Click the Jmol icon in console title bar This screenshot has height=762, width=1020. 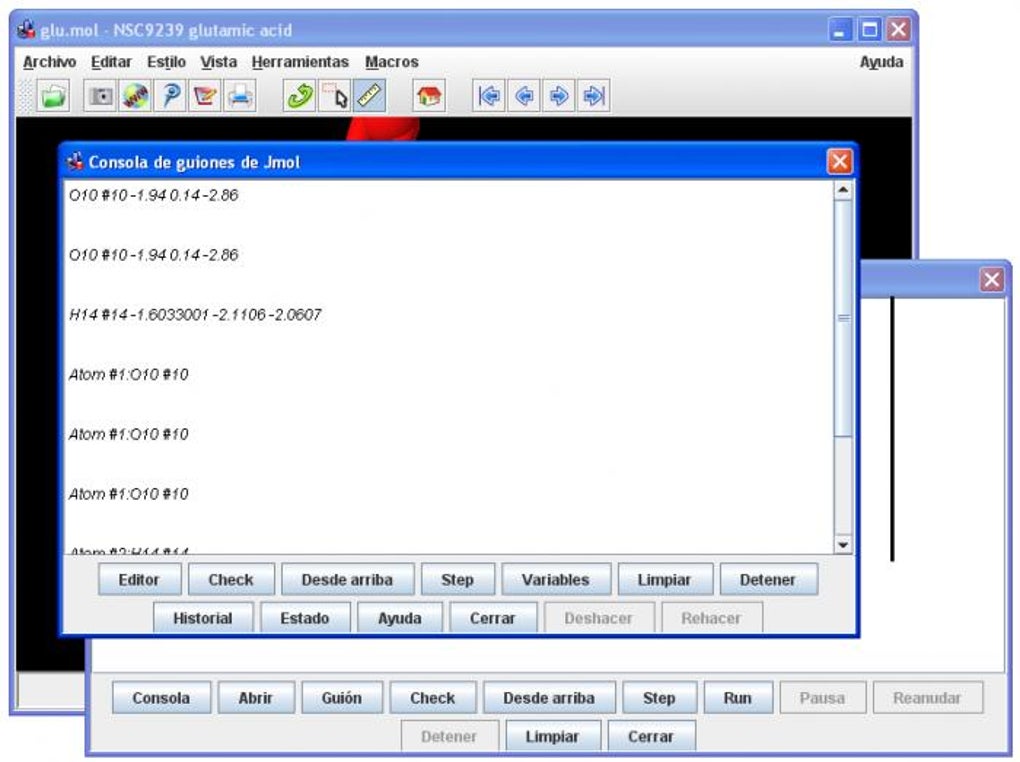click(75, 161)
